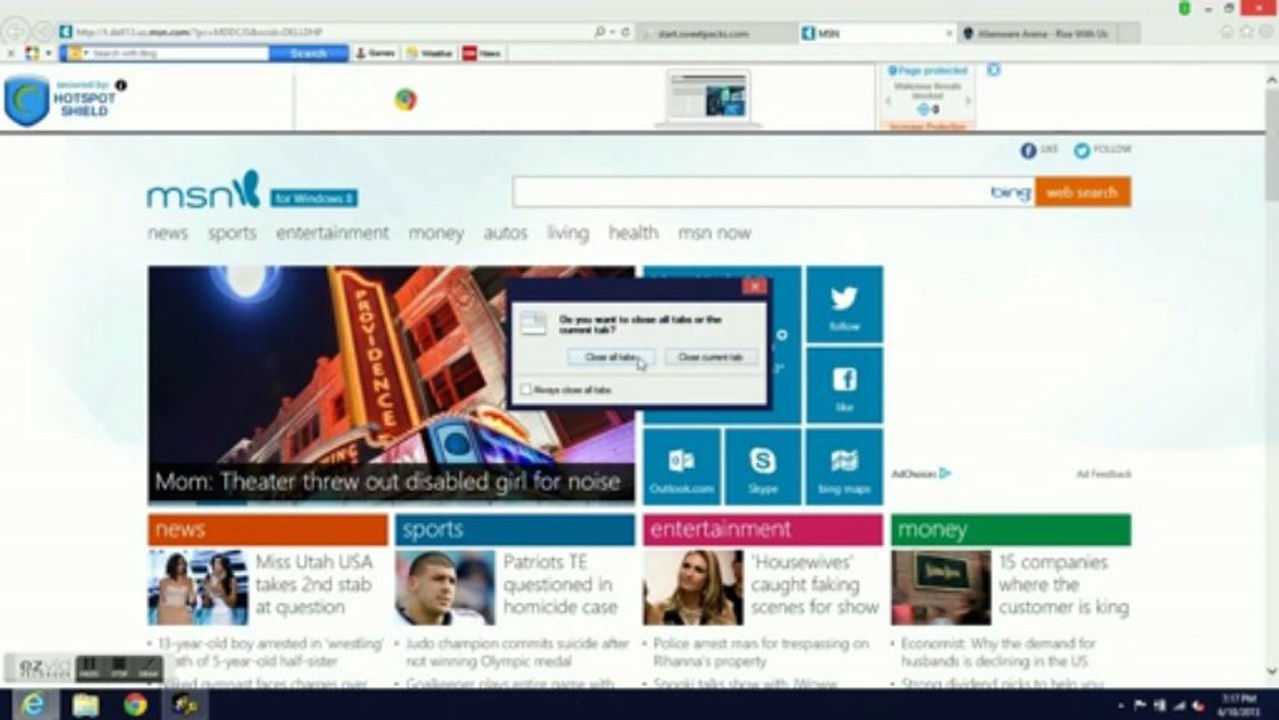1279x720 pixels.
Task: Open the sports link in MSN navigation
Action: point(232,233)
